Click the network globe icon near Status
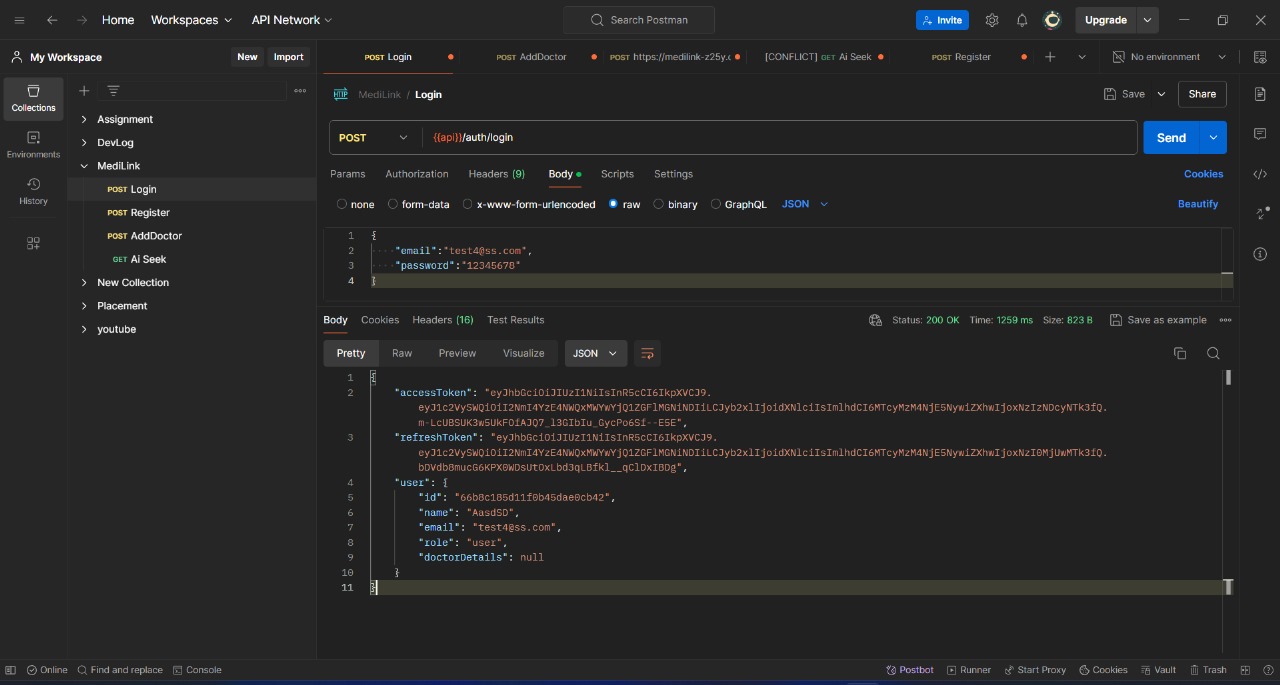Image resolution: width=1280 pixels, height=685 pixels. (x=875, y=320)
